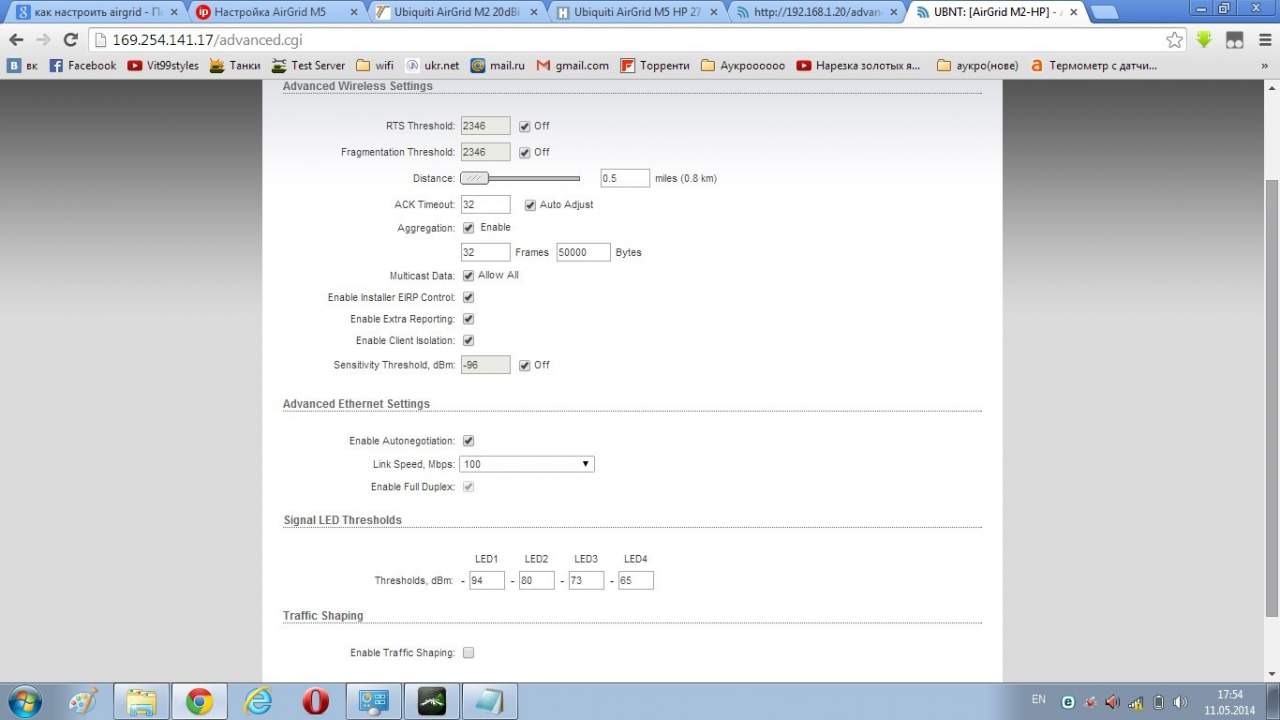Image resolution: width=1280 pixels, height=720 pixels.
Task: Toggle the RTS Threshold Off checkbox
Action: [525, 126]
